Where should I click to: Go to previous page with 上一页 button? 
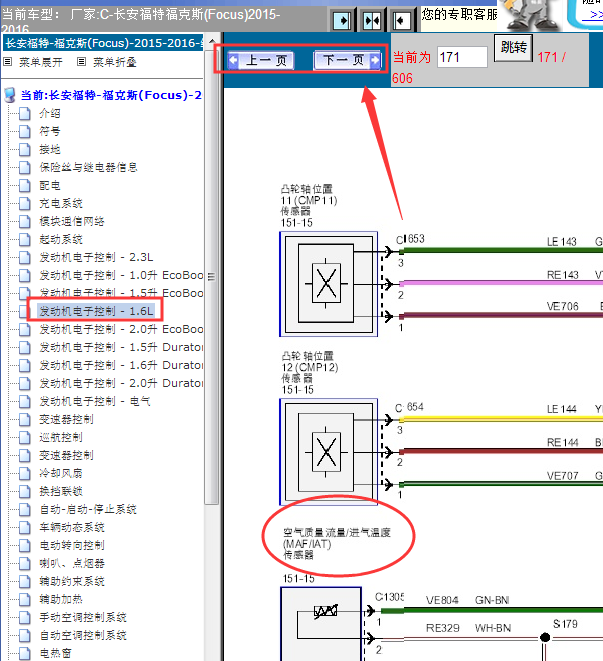coord(261,60)
